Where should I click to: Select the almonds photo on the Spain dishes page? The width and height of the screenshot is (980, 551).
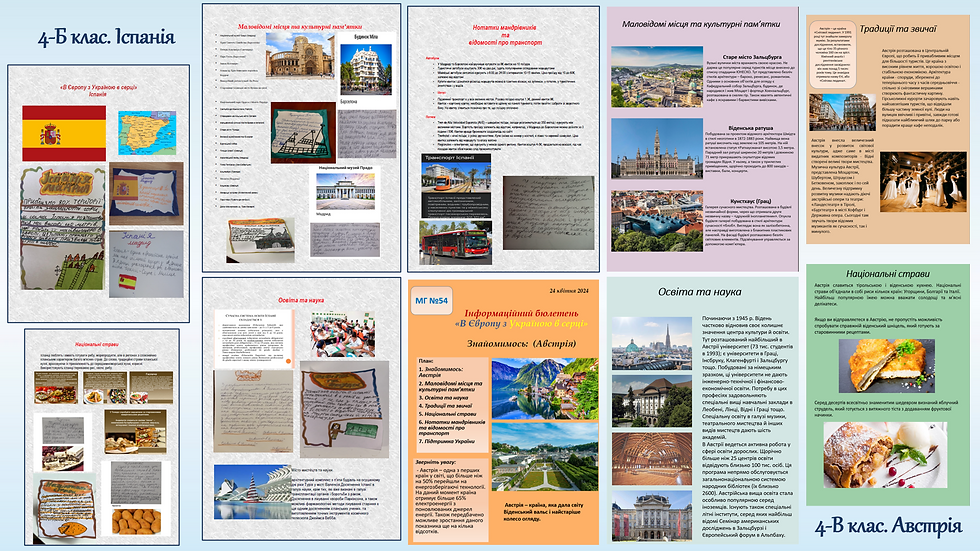pyautogui.click(x=136, y=521)
